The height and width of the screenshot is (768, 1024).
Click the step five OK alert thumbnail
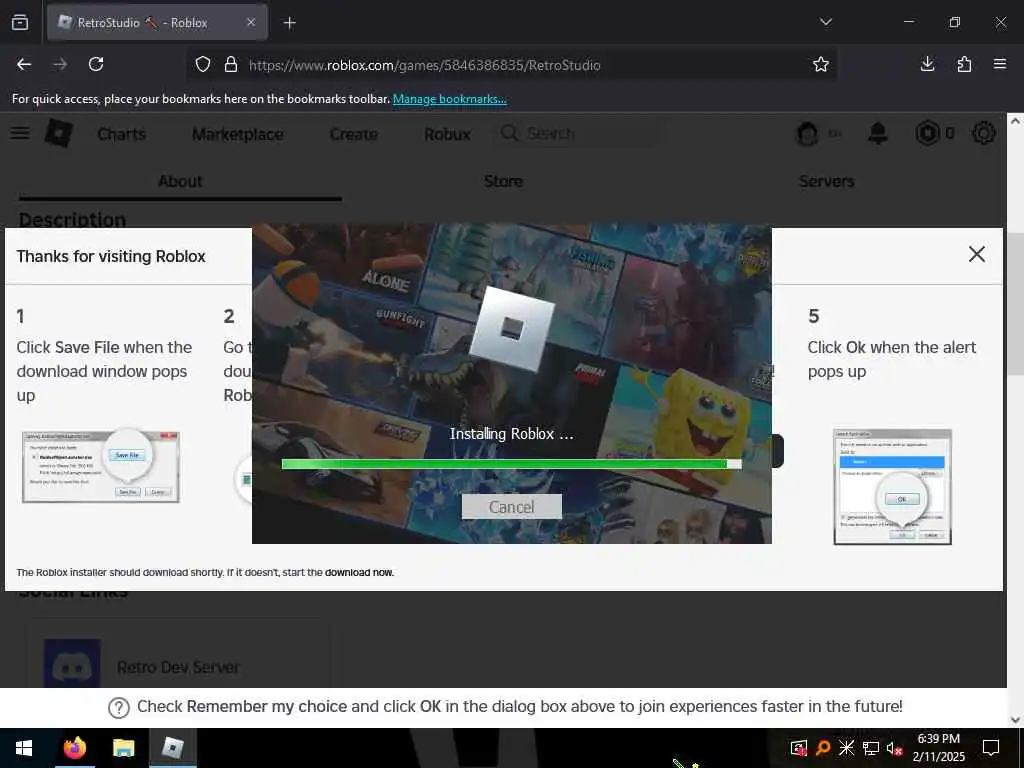click(x=892, y=487)
